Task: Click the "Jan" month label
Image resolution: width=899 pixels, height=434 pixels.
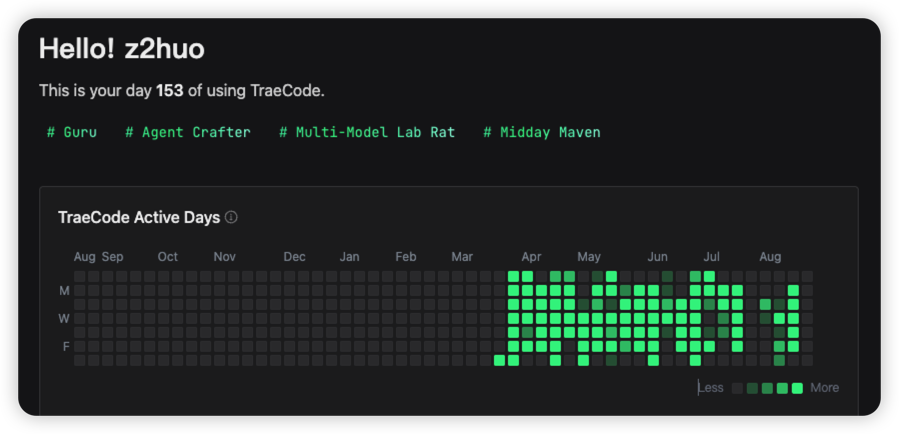Action: 350,257
